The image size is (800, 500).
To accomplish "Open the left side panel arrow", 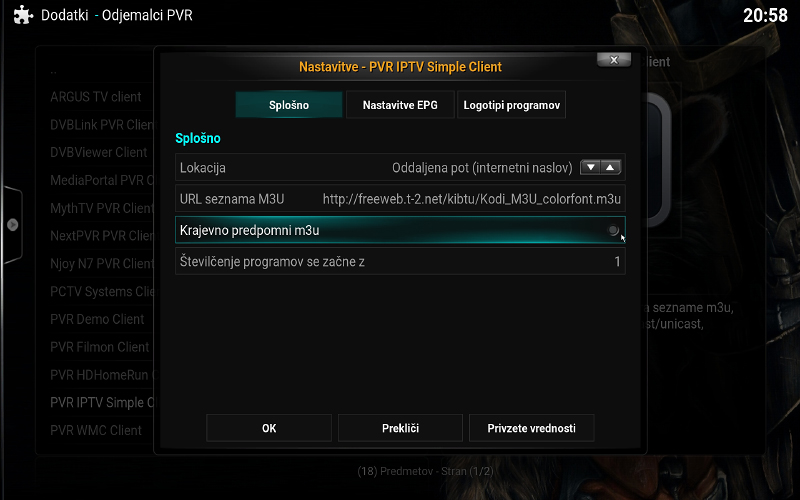I will coord(13,224).
